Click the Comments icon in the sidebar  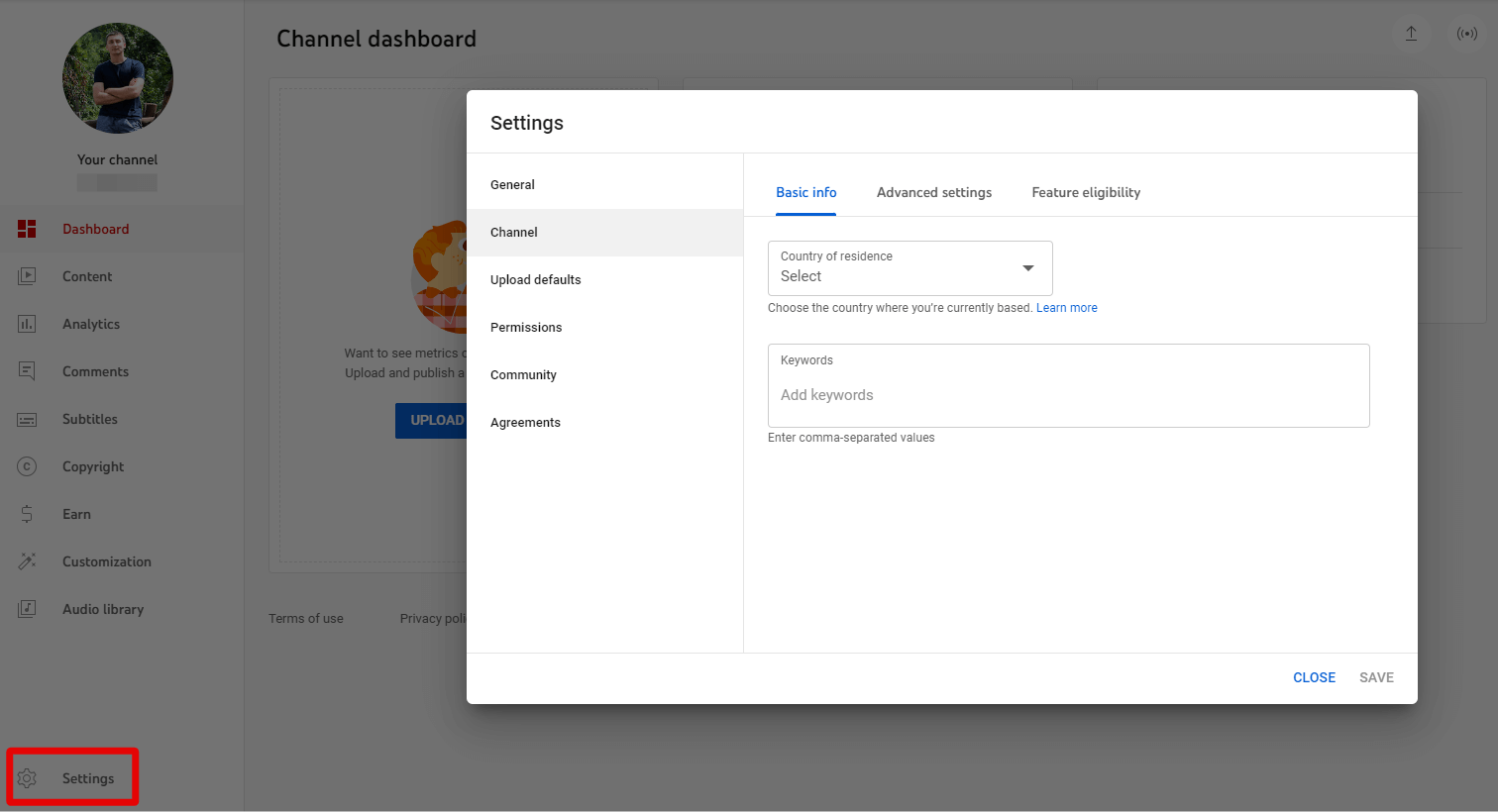pos(27,371)
